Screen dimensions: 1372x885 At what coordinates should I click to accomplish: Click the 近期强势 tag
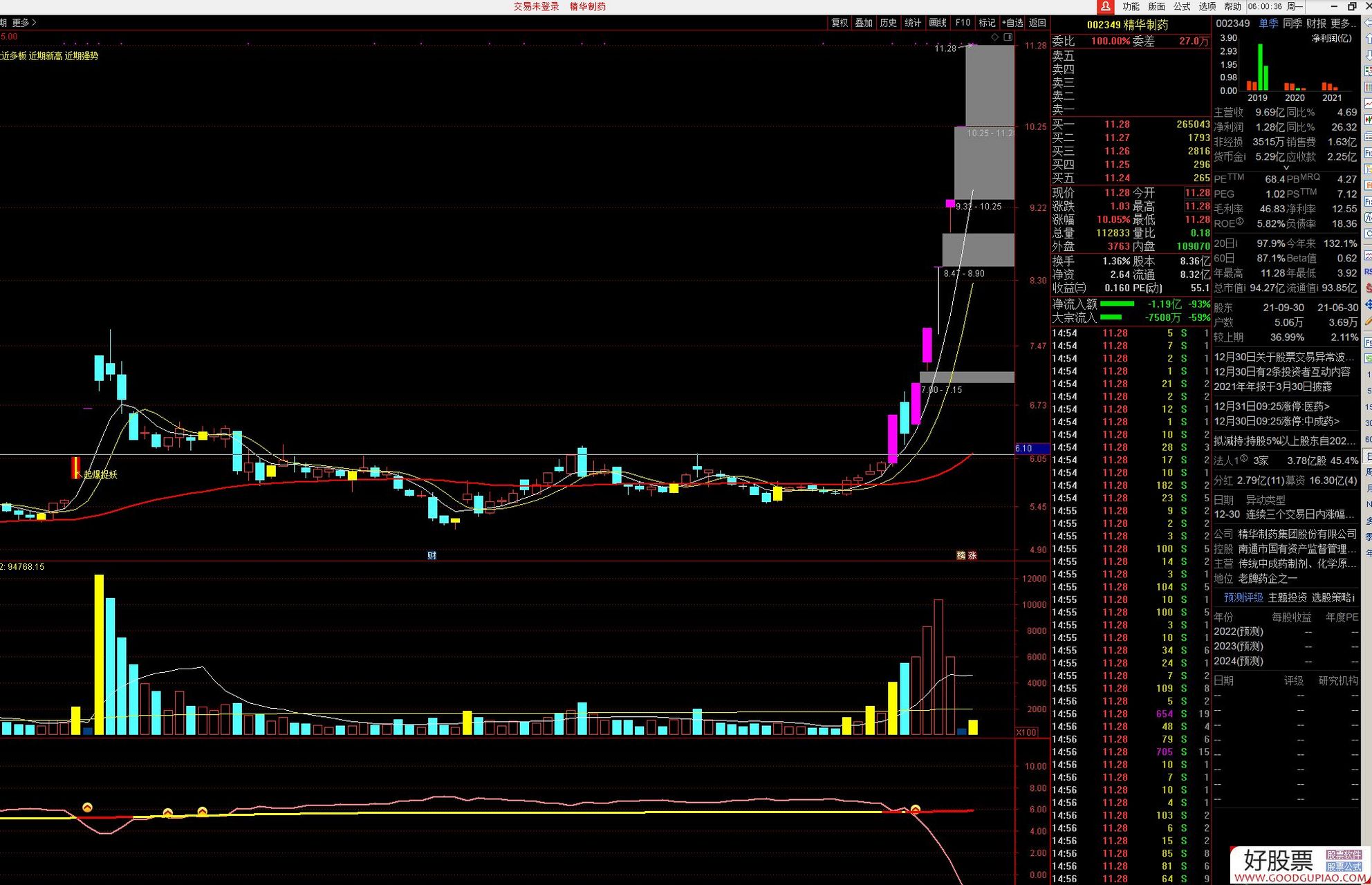pyautogui.click(x=82, y=56)
